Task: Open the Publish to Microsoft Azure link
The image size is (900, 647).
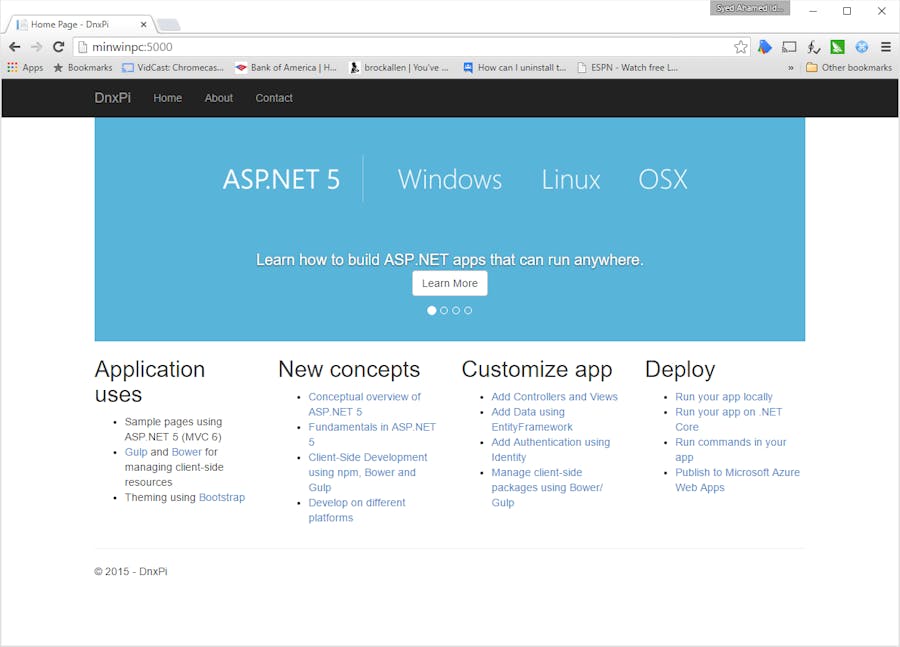Action: (737, 473)
